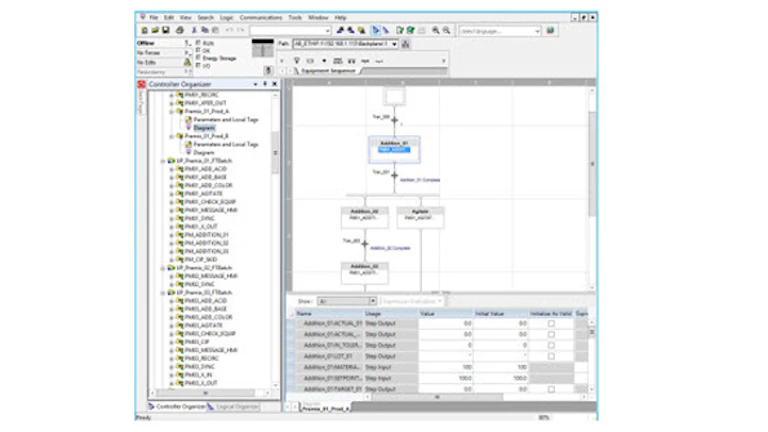Switch to the Logical Organizer tab

click(234, 407)
